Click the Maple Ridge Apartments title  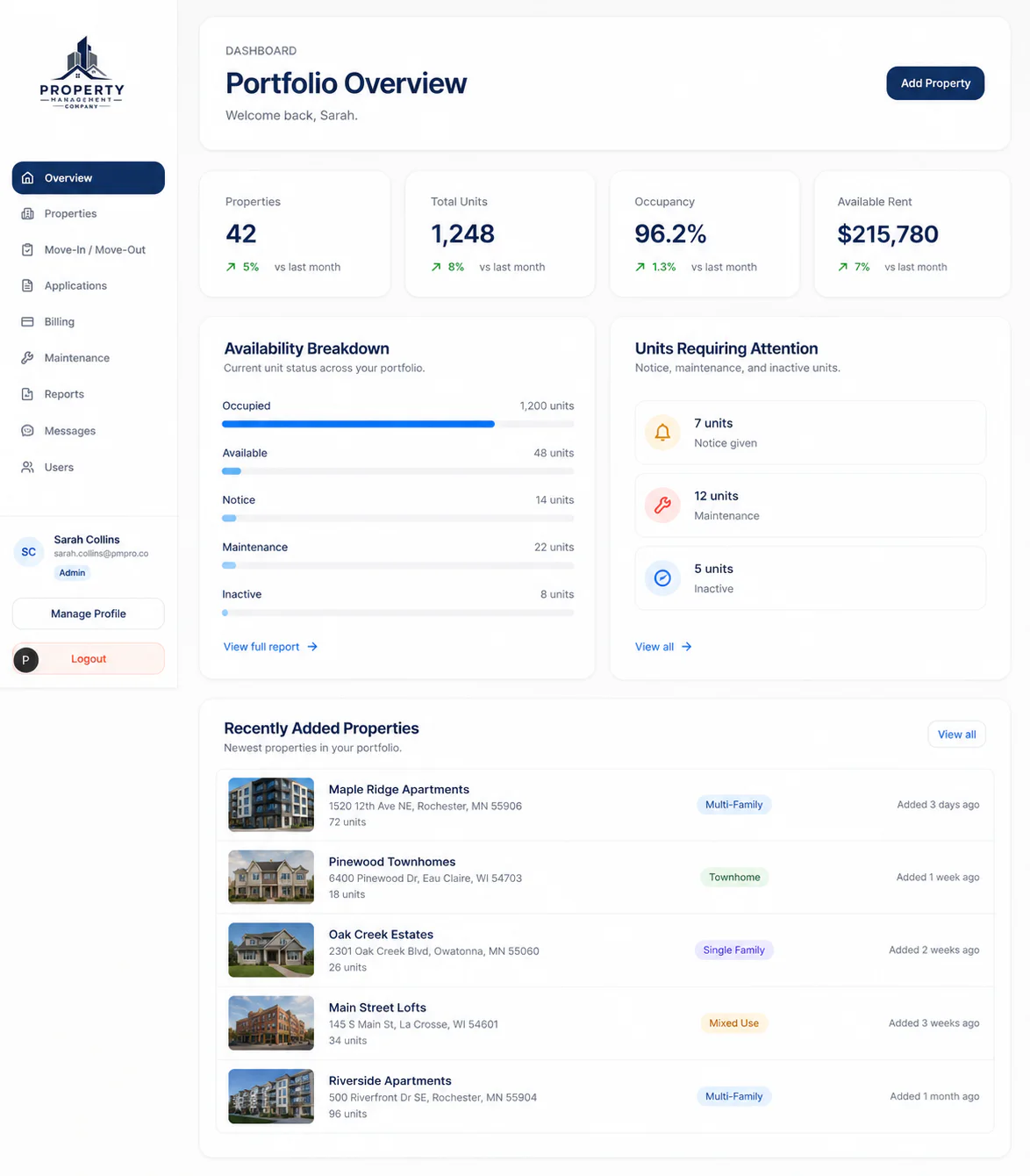[399, 790]
